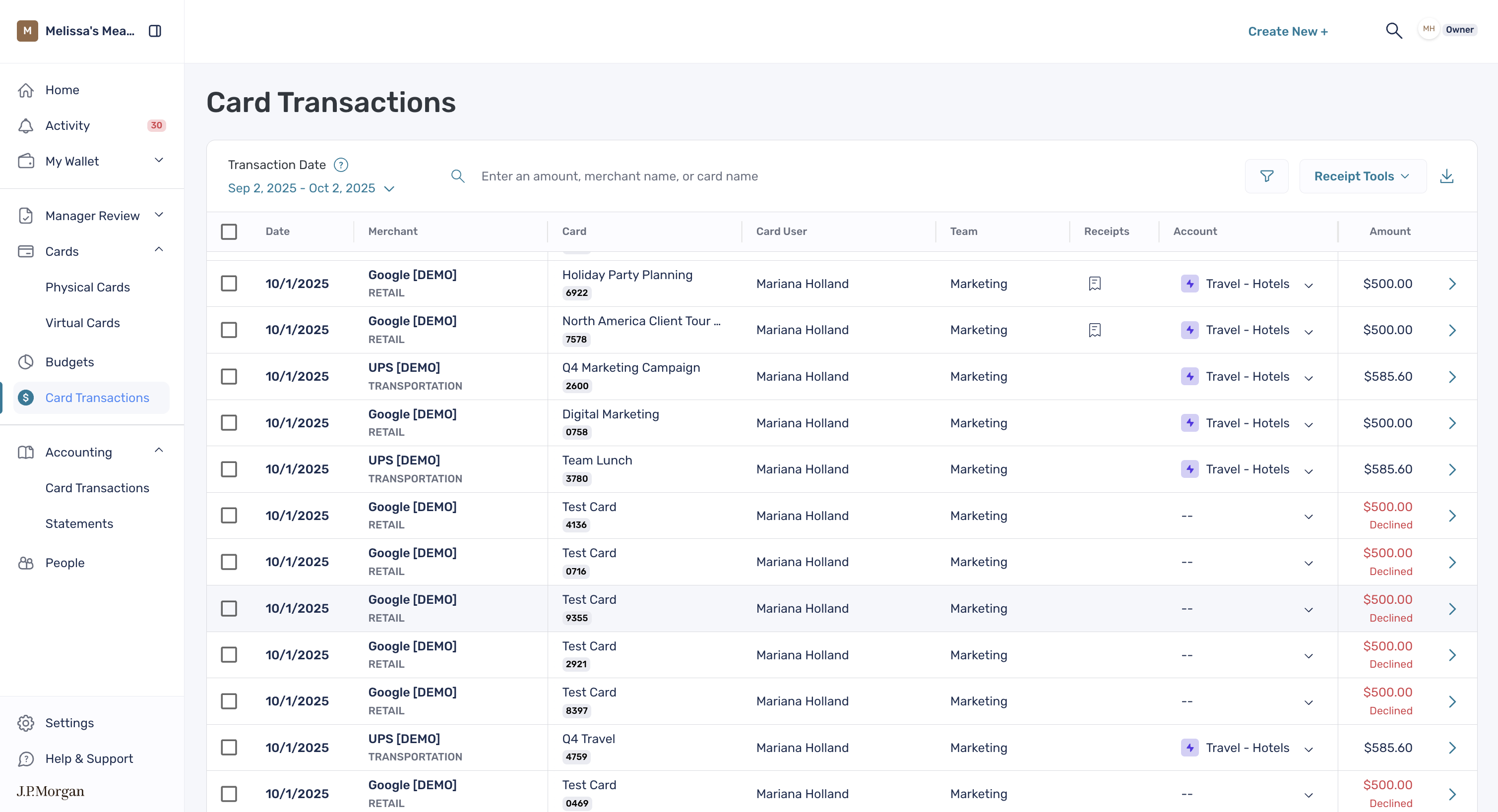Click the global search magnifier icon
Viewport: 1498px width, 812px height.
pyautogui.click(x=1394, y=31)
